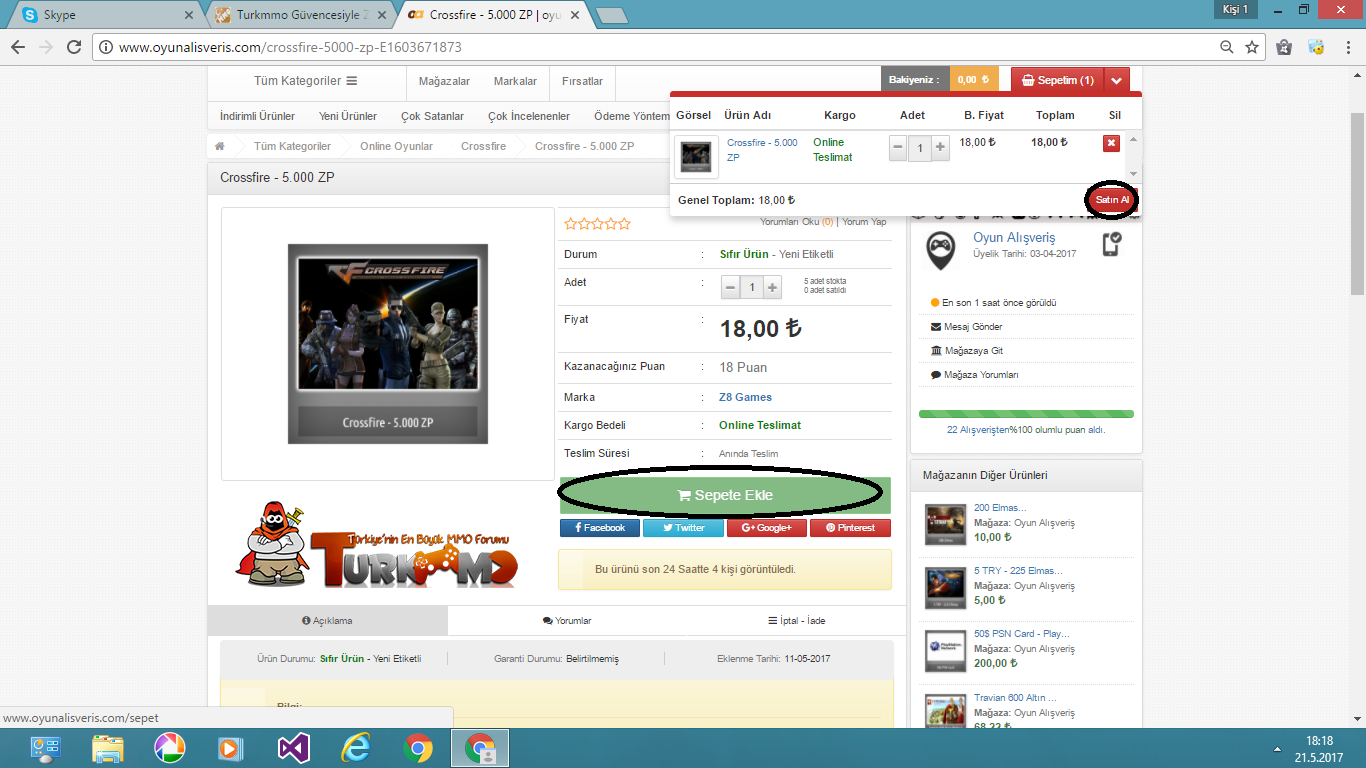The width and height of the screenshot is (1366, 768).
Task: Click the green seller rating bar
Action: pyautogui.click(x=1026, y=413)
